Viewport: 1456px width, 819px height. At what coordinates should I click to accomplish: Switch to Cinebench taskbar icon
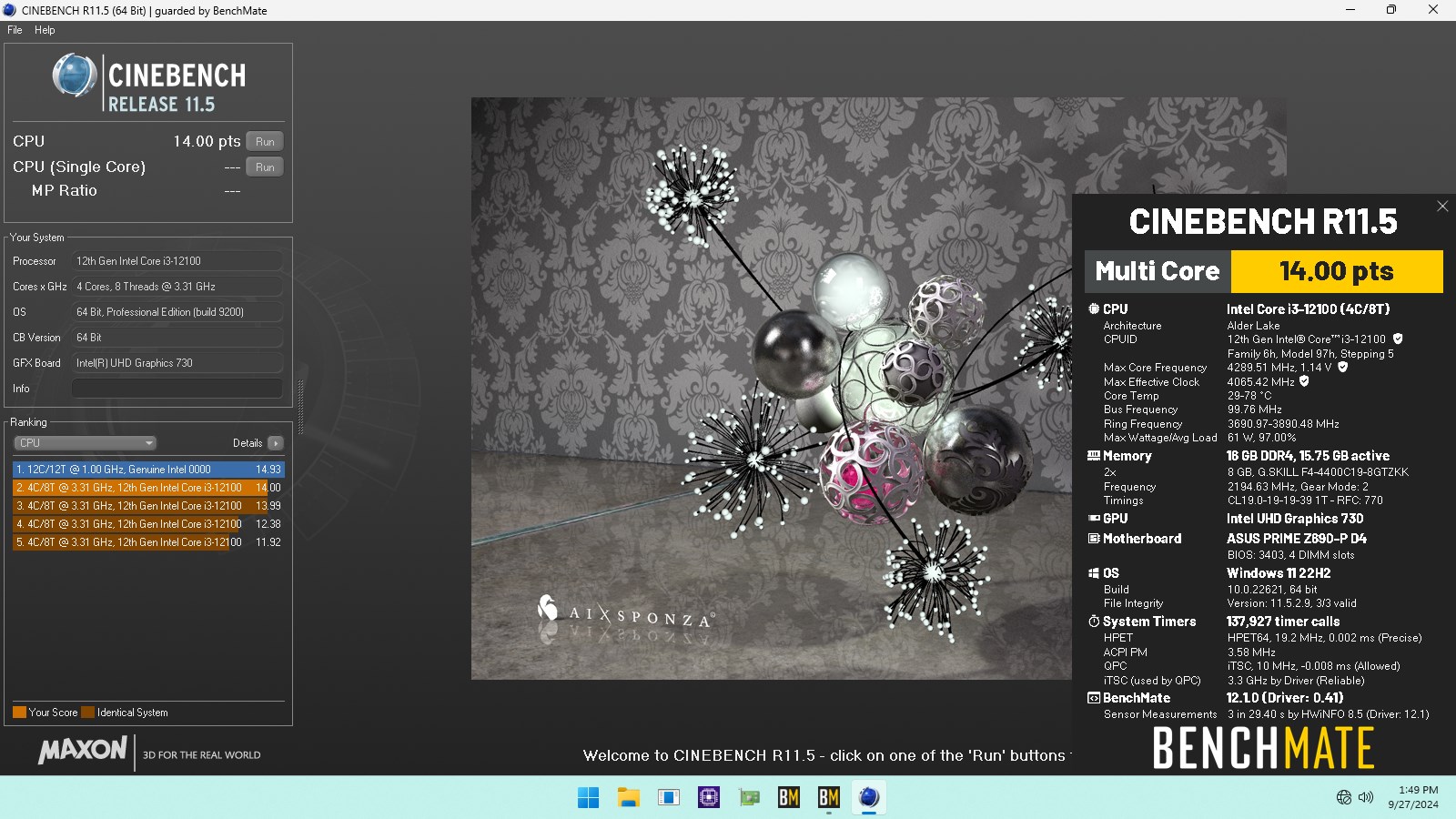click(869, 798)
